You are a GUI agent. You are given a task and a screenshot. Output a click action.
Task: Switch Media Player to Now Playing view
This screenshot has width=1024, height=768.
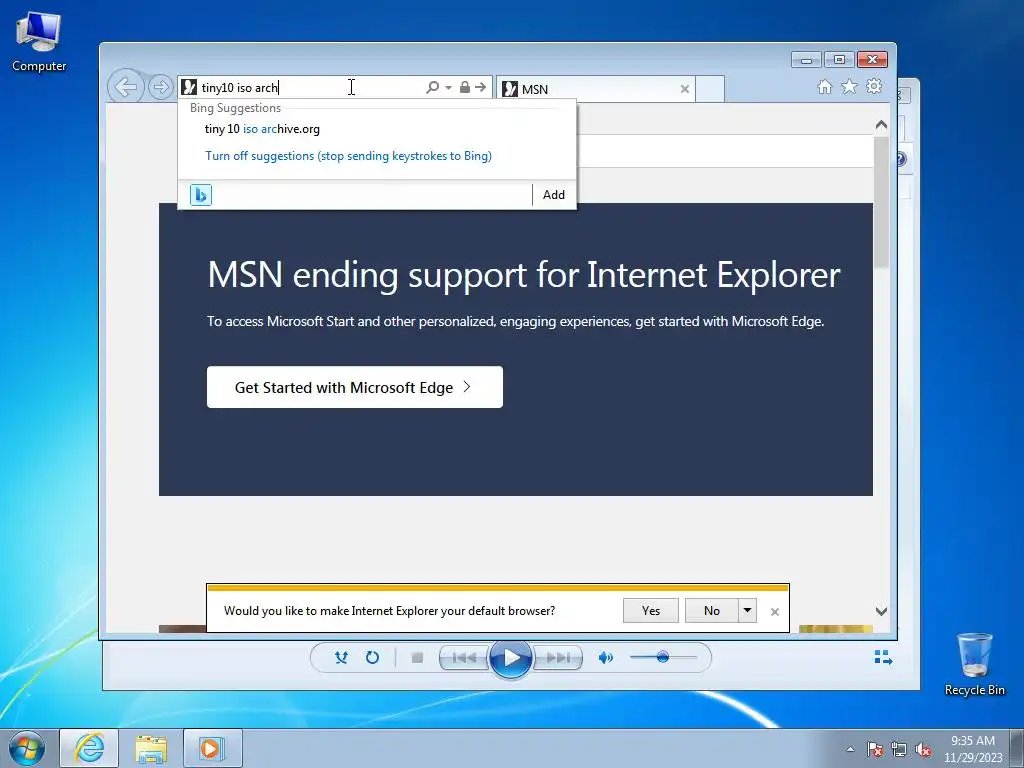pos(883,657)
